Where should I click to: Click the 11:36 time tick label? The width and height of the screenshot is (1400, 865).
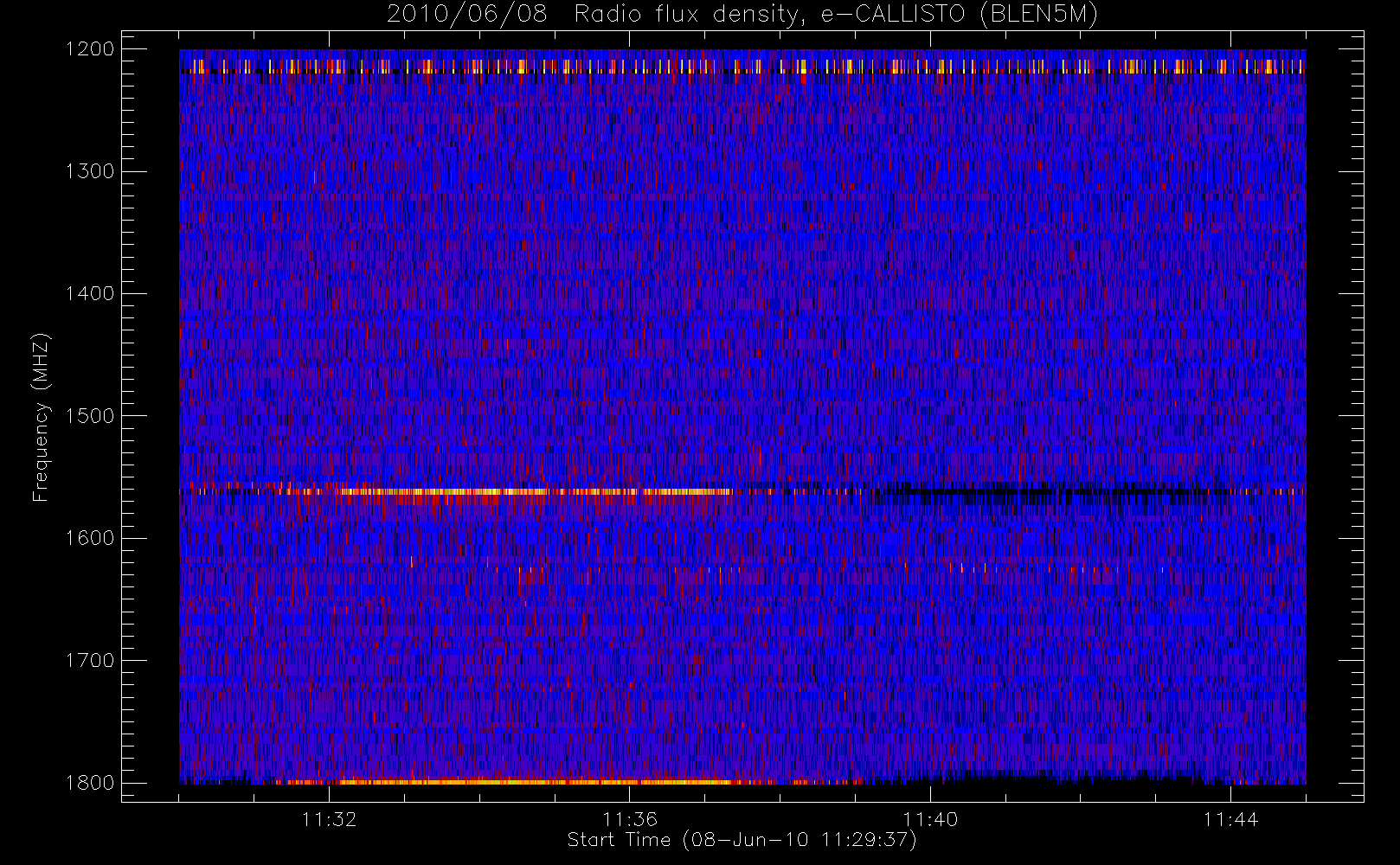tap(630, 819)
